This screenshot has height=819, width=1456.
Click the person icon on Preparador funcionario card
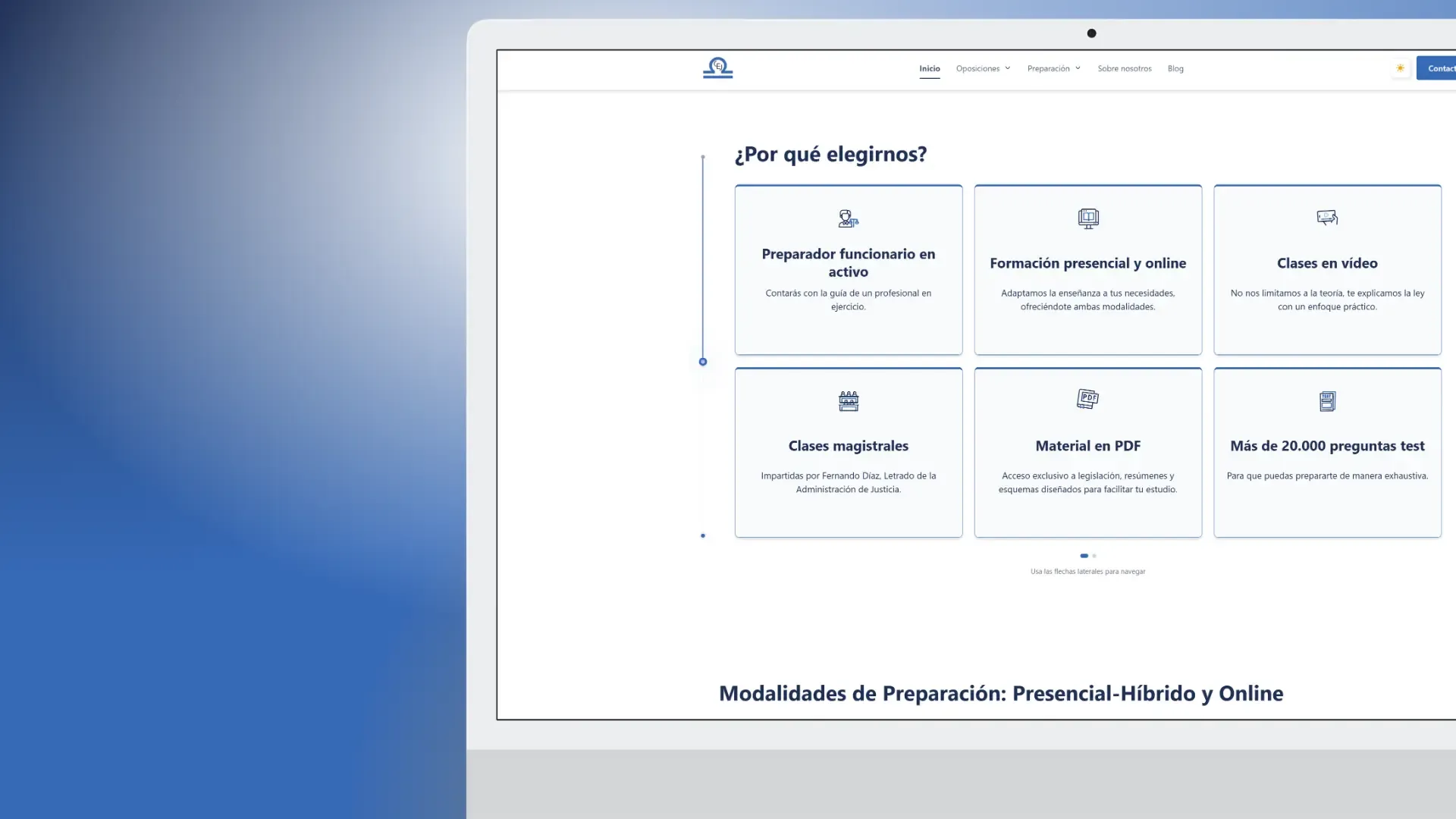tap(848, 219)
